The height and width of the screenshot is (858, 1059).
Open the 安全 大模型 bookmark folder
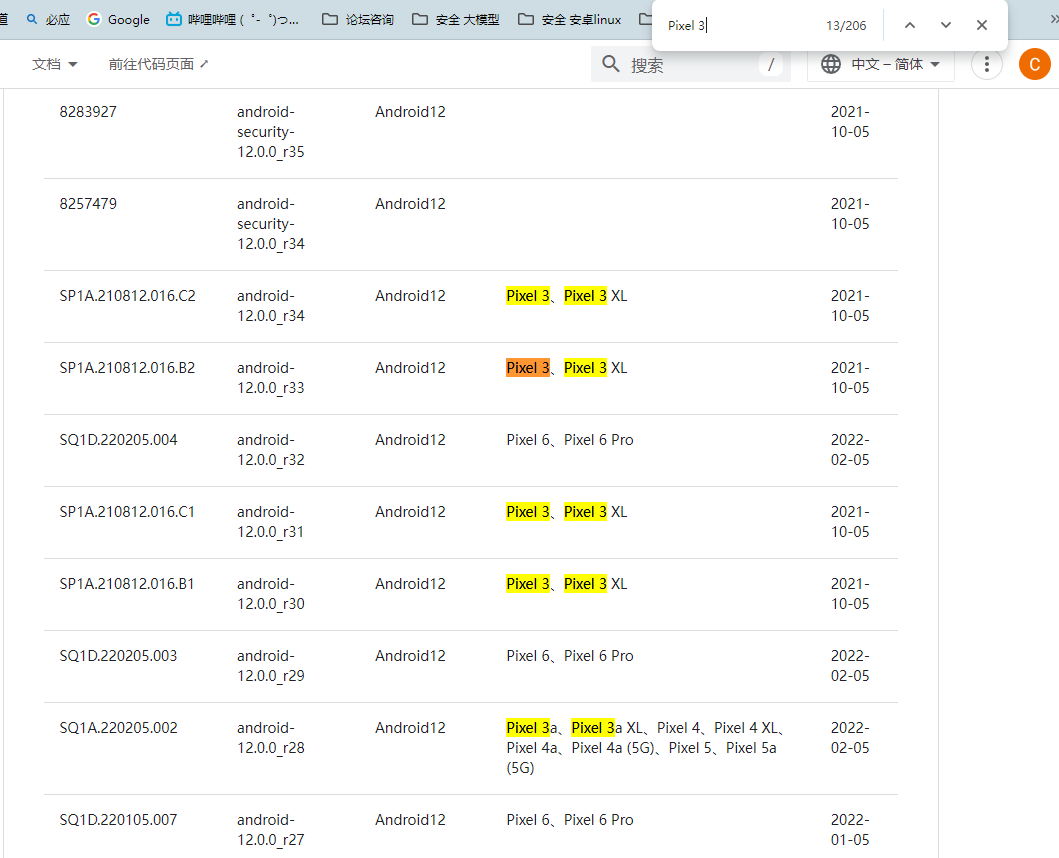click(x=455, y=19)
